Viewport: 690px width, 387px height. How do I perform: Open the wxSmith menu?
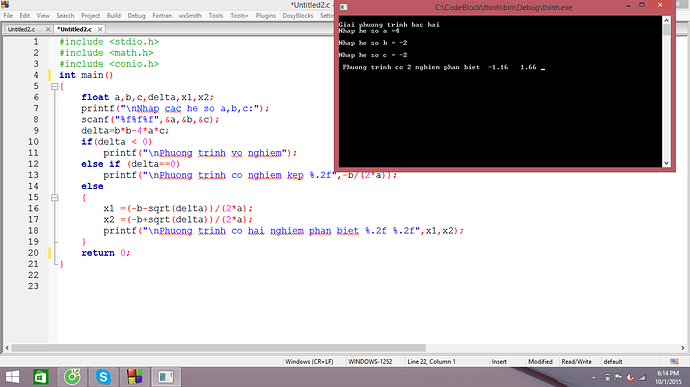[190, 15]
